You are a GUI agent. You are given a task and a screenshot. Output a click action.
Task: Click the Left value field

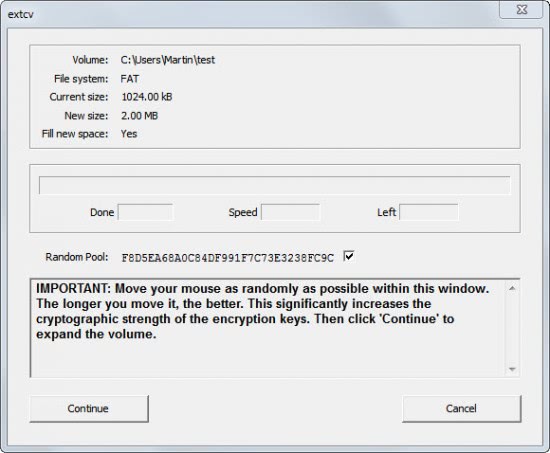[428, 212]
